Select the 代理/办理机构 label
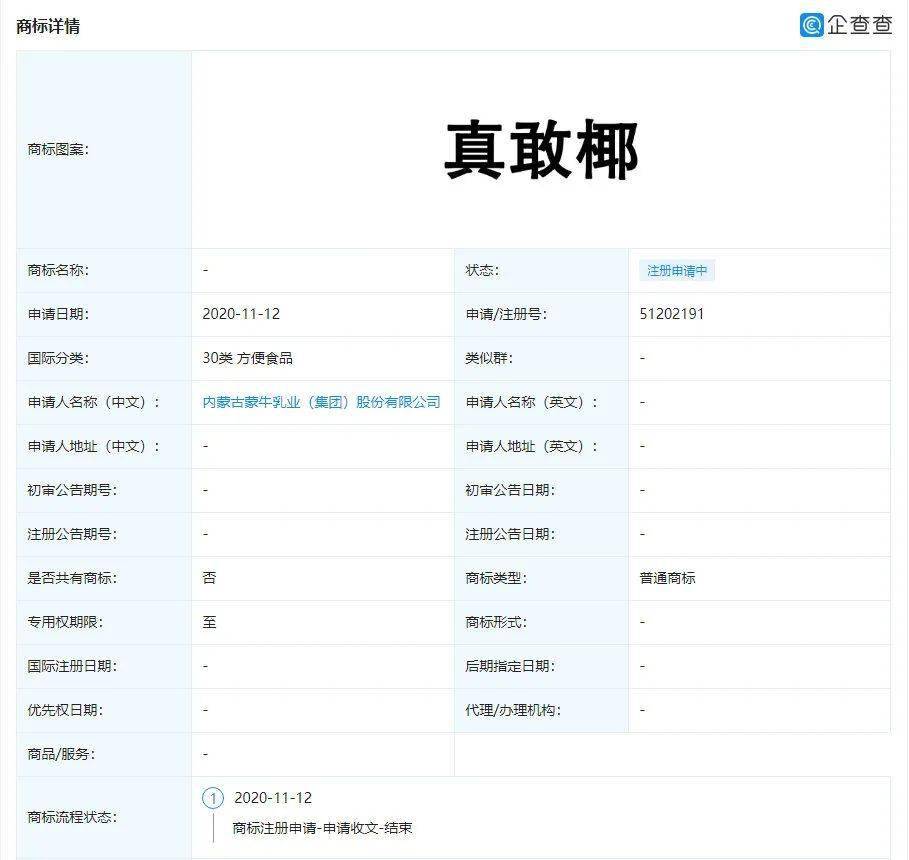This screenshot has width=909, height=860. (513, 710)
